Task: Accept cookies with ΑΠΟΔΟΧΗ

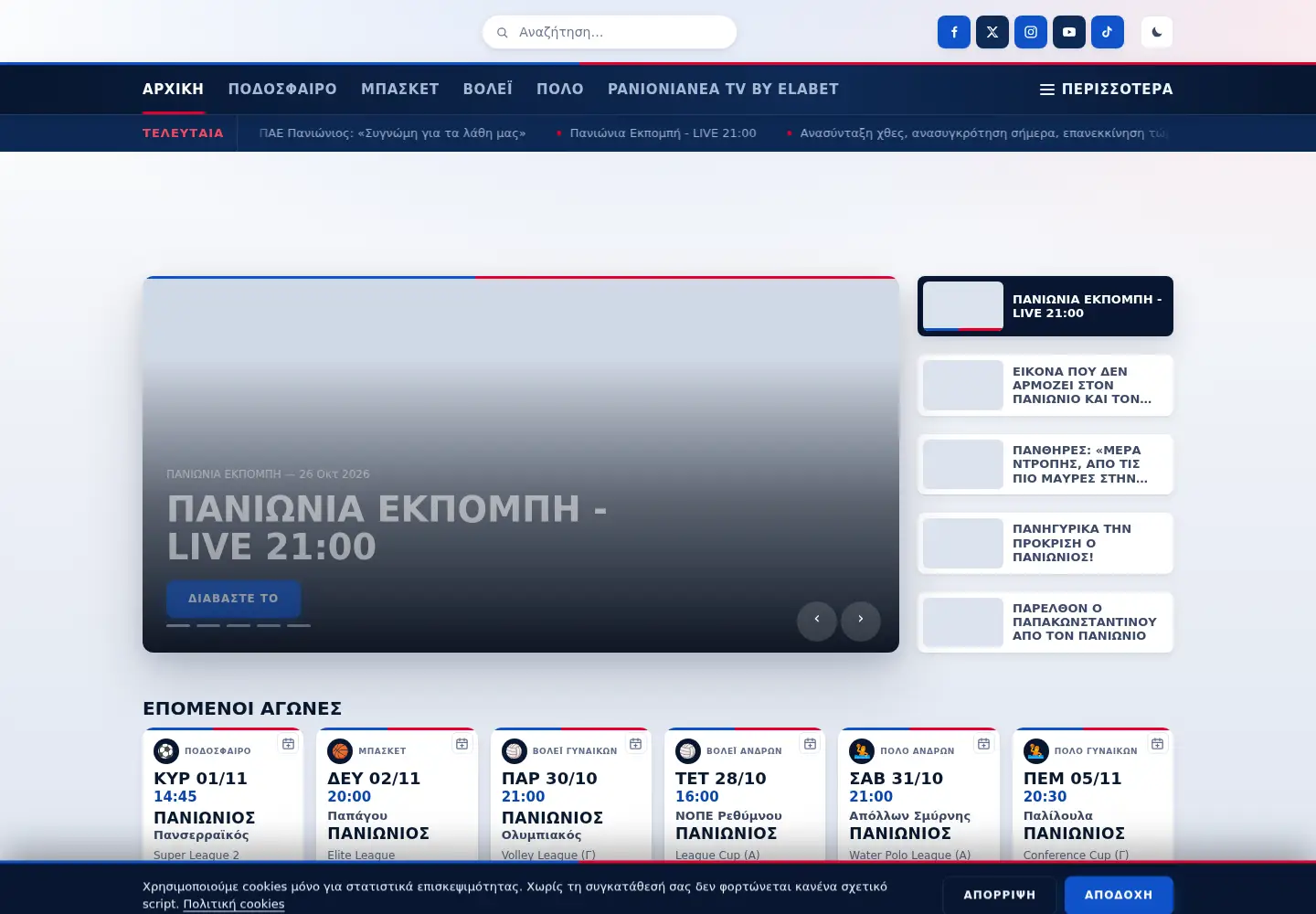Action: [x=1119, y=895]
